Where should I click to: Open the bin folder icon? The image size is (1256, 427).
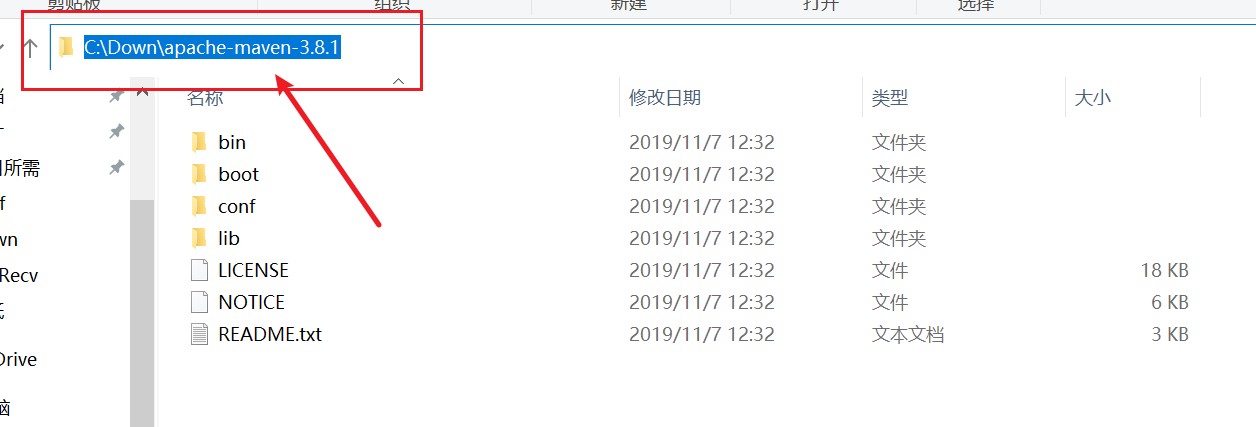[199, 142]
